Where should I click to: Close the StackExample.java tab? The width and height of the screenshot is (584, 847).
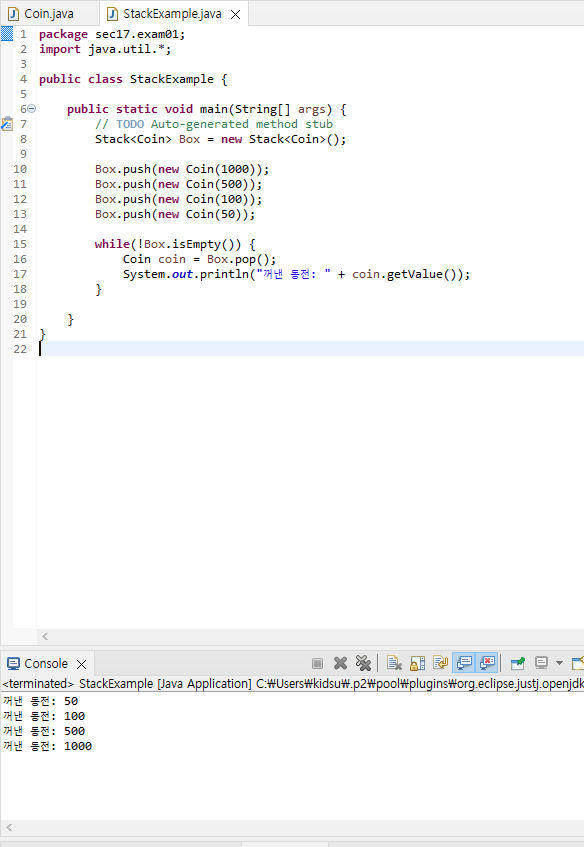[x=236, y=15]
